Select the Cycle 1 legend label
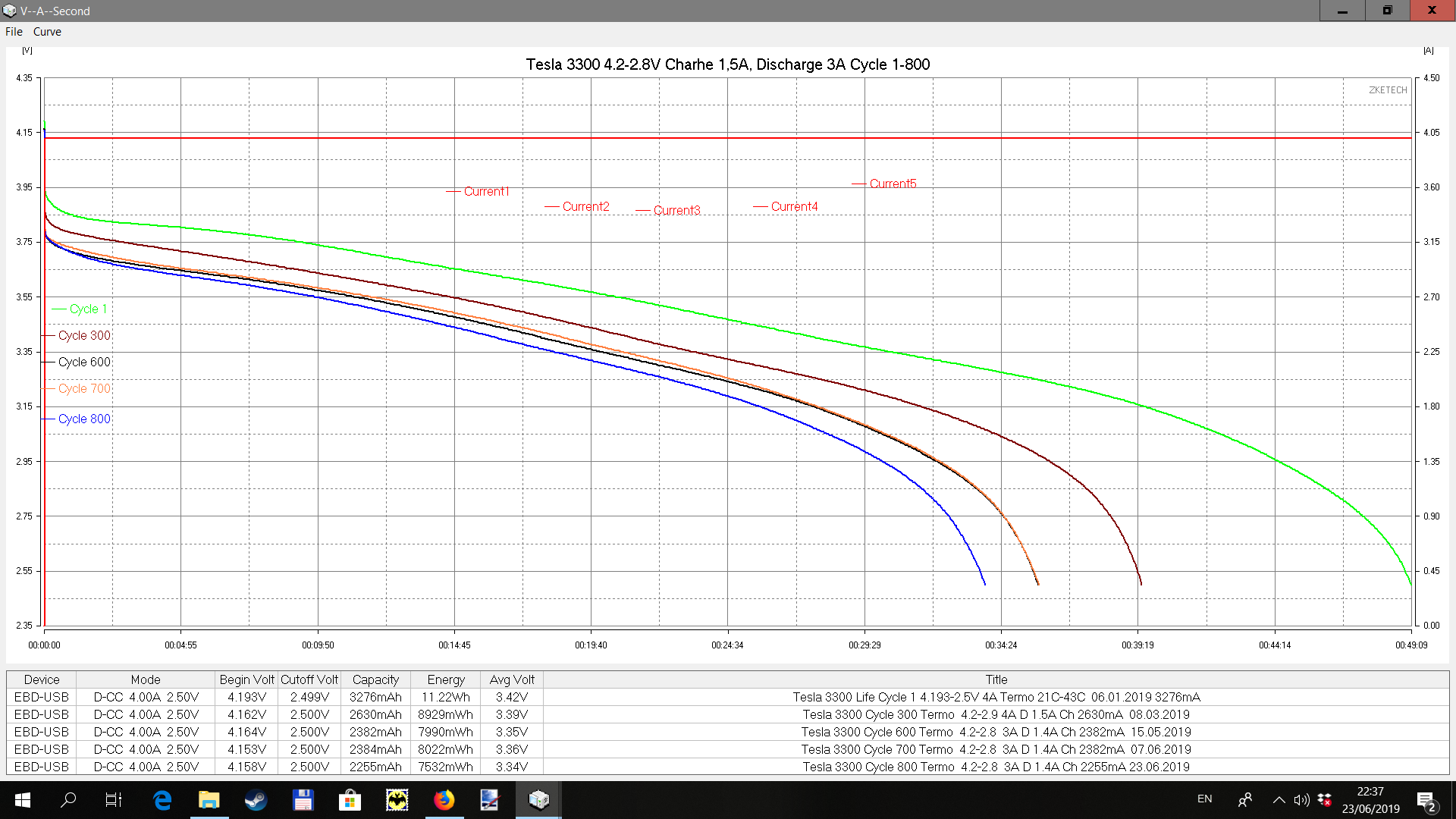 88,309
